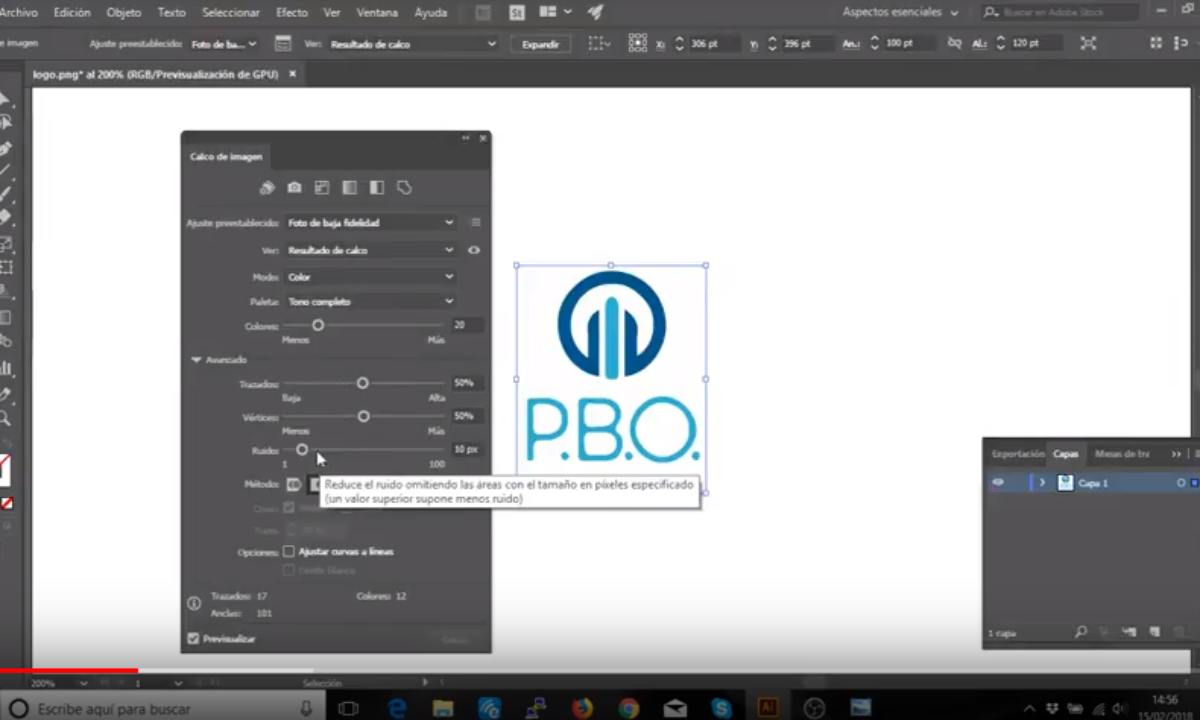Switch to the Exportación tab
Viewport: 1200px width, 720px height.
pos(1017,454)
